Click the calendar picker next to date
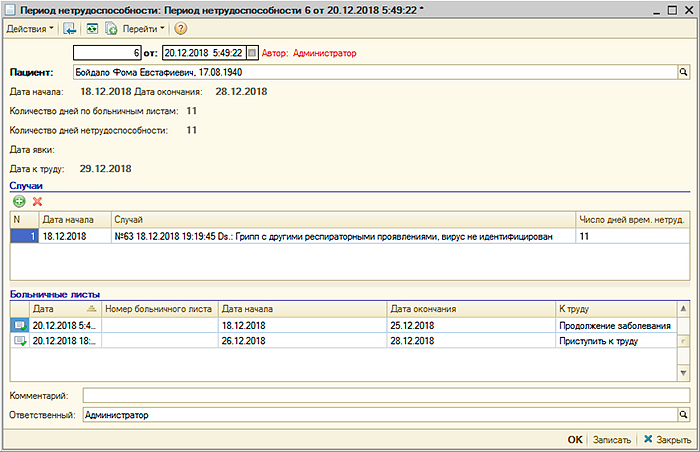Image resolution: width=700 pixels, height=452 pixels. pyautogui.click(x=252, y=52)
